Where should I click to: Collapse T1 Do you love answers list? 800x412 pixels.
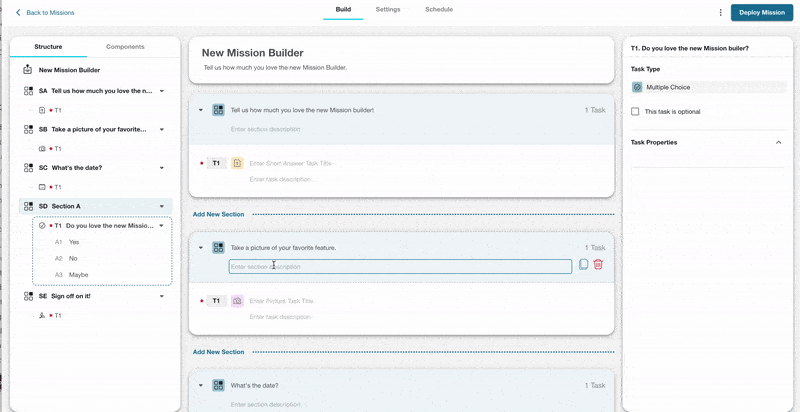(162, 225)
